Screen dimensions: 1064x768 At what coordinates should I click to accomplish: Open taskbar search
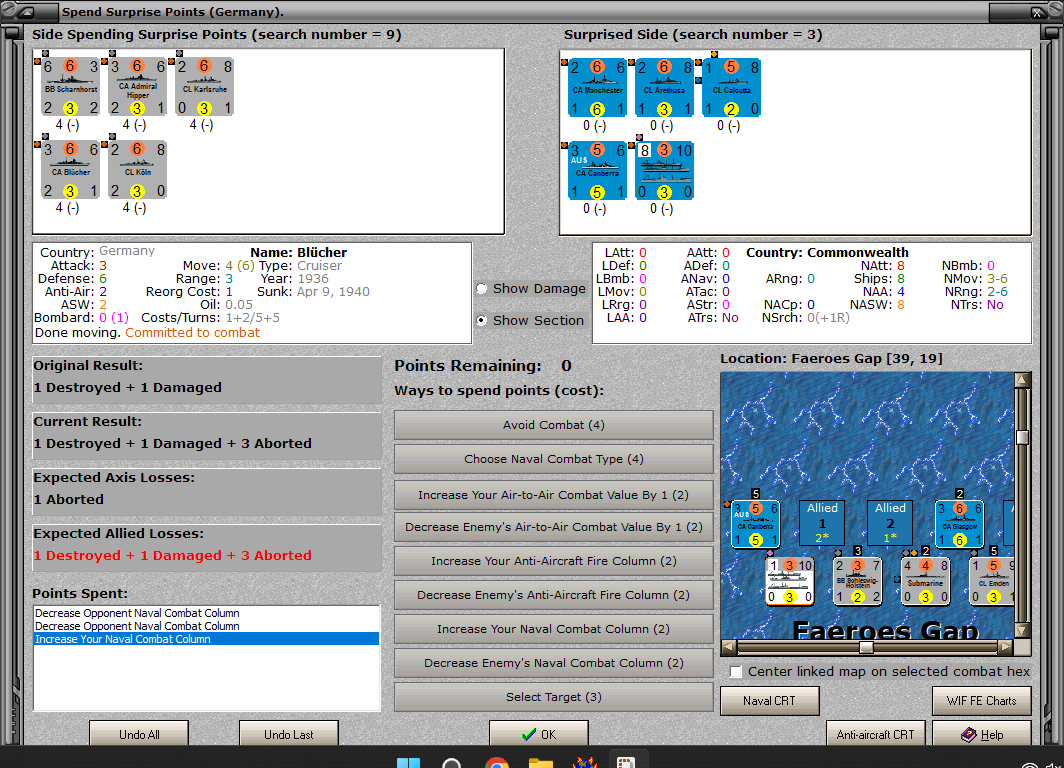point(452,763)
